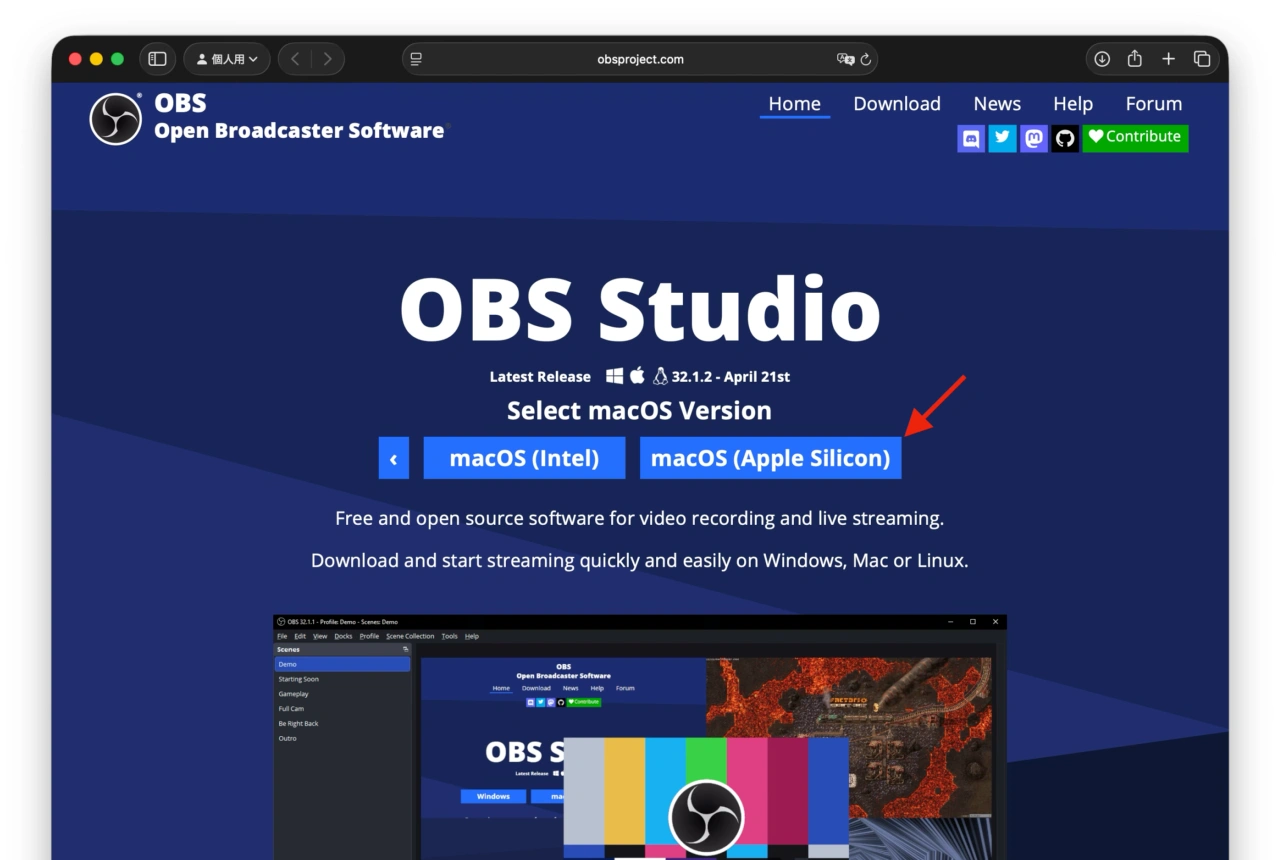Click the Free and open source sentence
1280x860 pixels.
click(x=640, y=519)
